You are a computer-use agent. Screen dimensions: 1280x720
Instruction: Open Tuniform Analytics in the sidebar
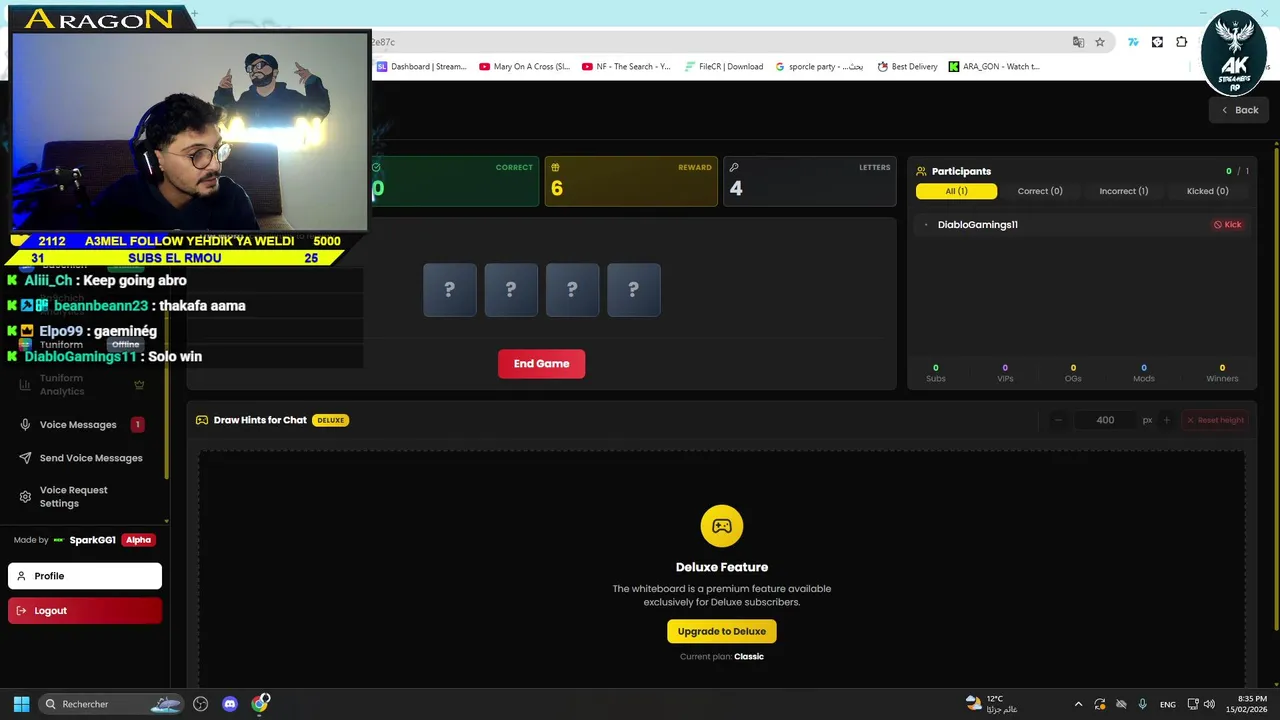point(62,385)
